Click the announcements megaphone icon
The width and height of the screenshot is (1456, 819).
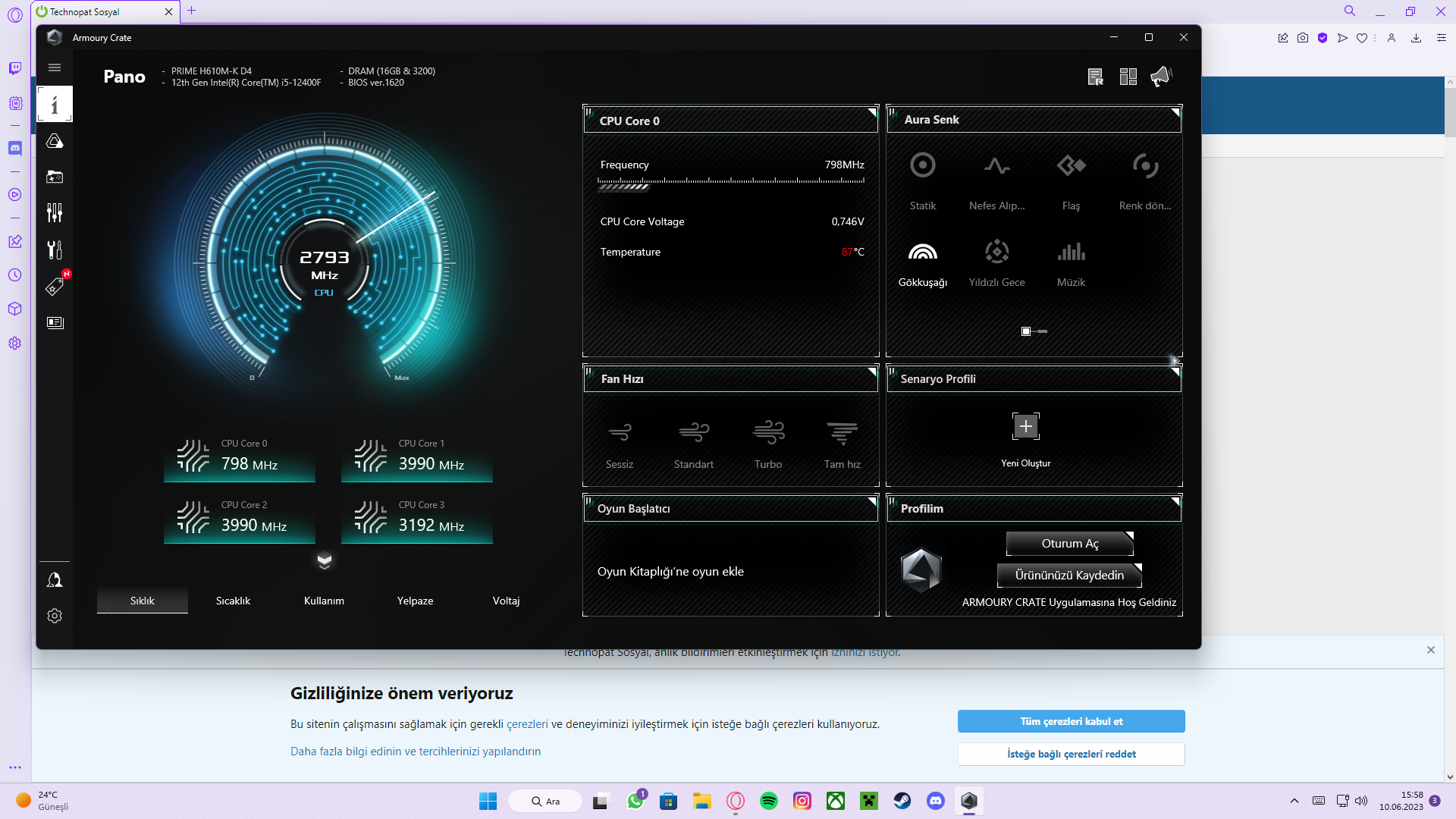(1161, 77)
